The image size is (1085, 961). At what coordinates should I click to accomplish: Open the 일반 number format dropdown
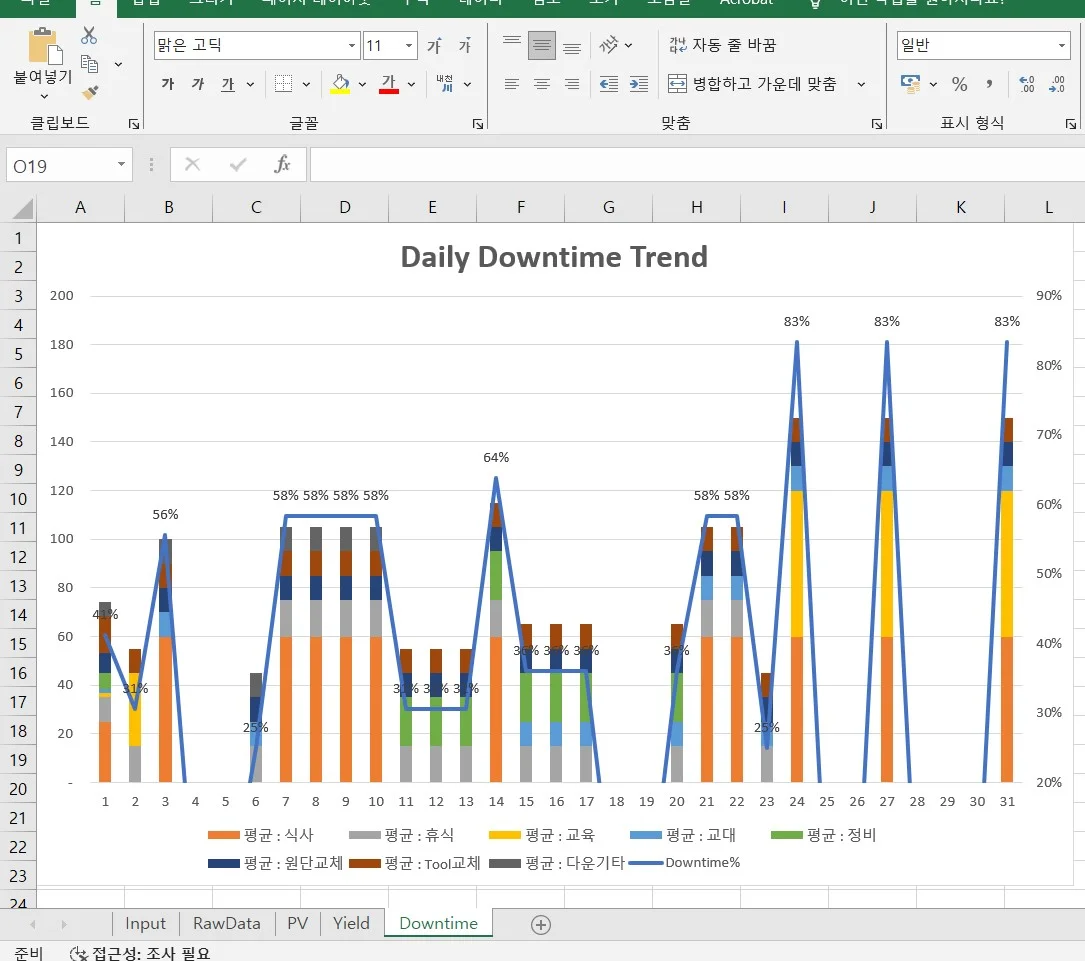(x=1061, y=46)
